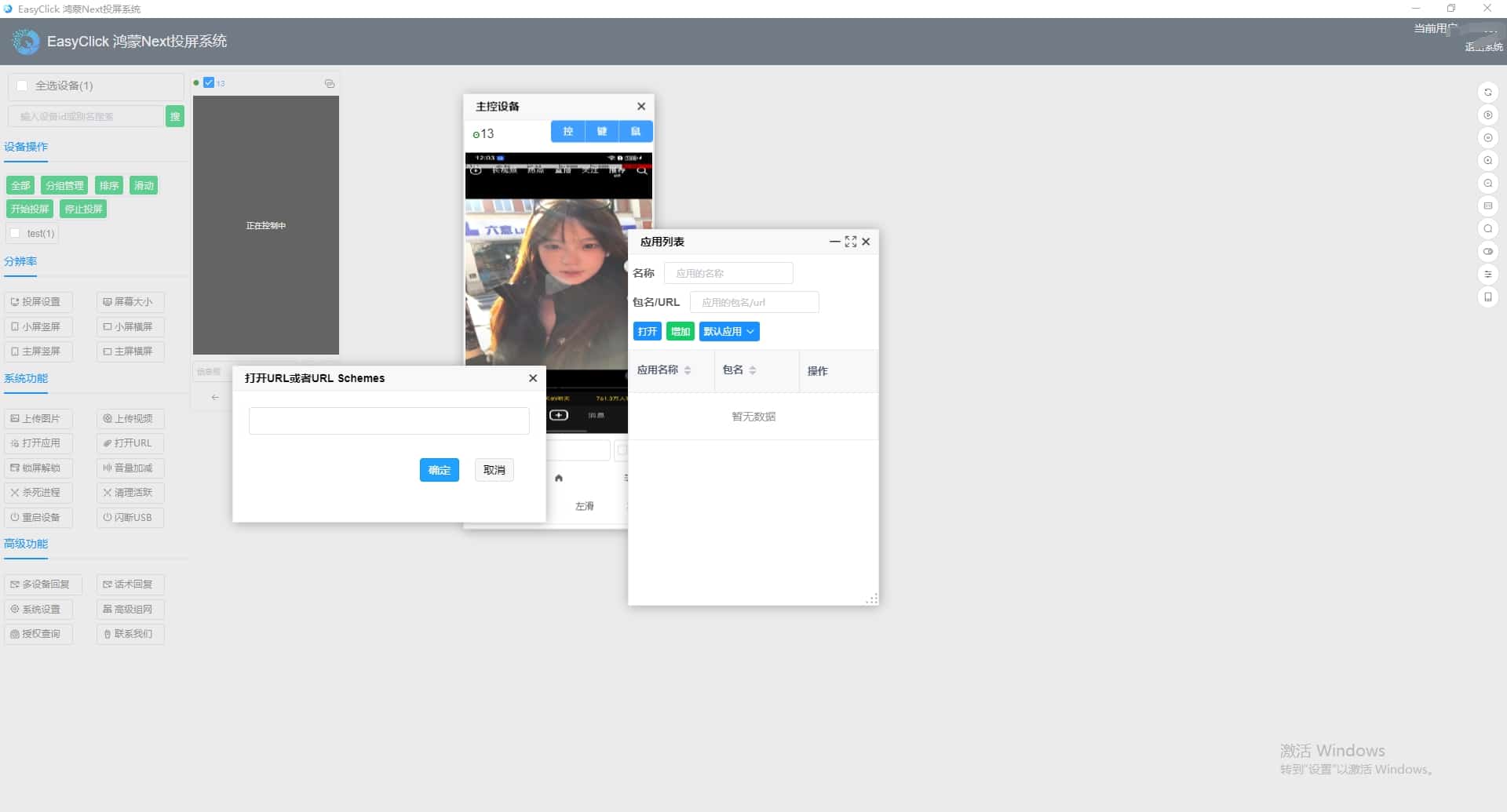Switch to 控 mode in master device

coord(568,132)
